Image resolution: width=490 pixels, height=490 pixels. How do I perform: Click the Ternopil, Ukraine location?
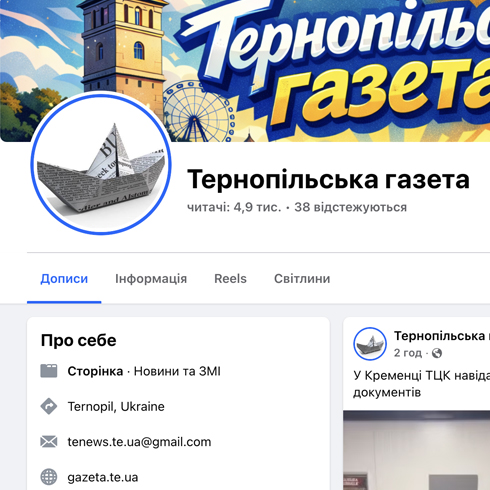pyautogui.click(x=116, y=407)
